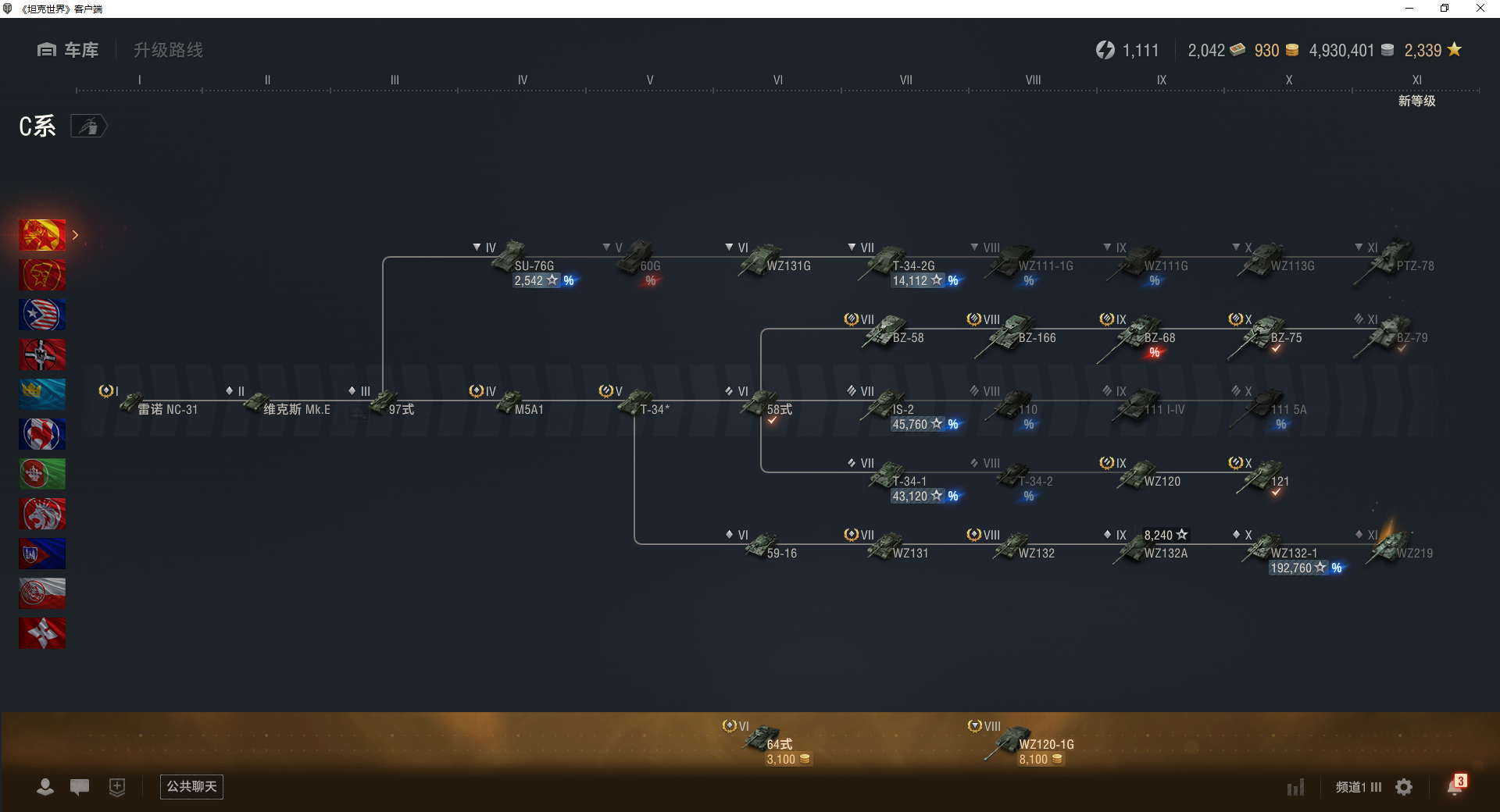Screen dimensions: 1500x812
Task: Select the Sweden nation flag
Action: (42, 394)
